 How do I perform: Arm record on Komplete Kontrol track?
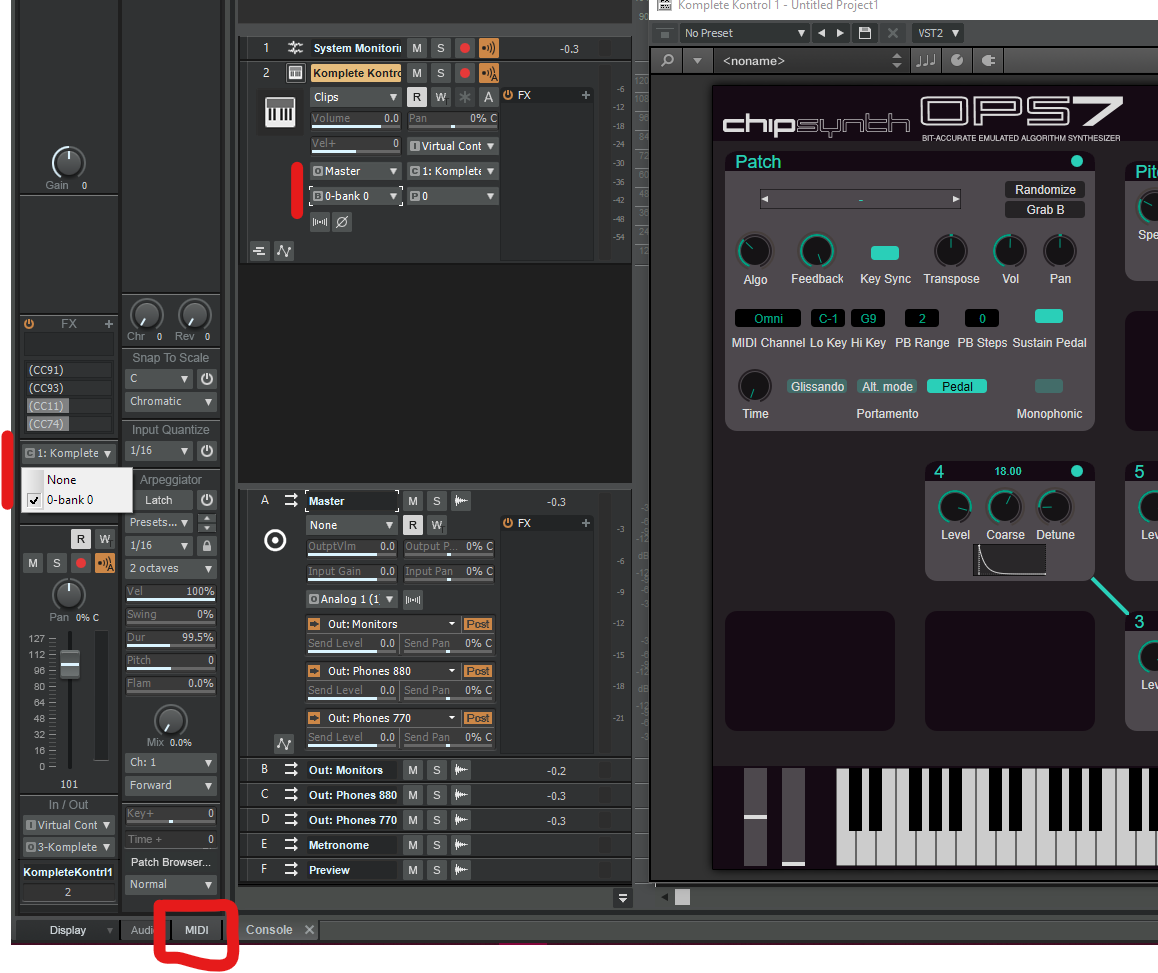465,73
